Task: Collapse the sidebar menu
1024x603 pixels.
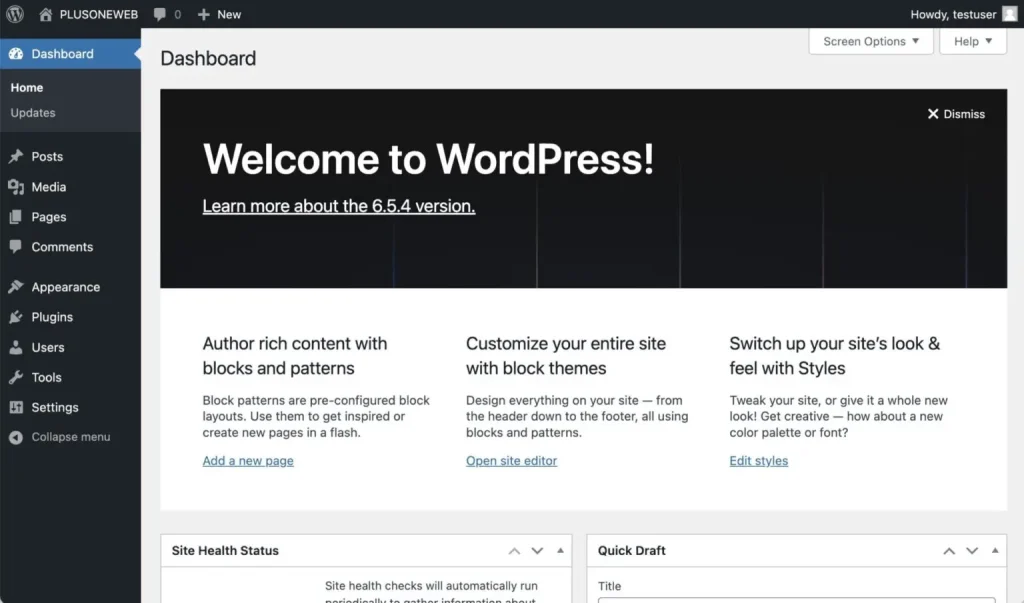Action: point(60,437)
